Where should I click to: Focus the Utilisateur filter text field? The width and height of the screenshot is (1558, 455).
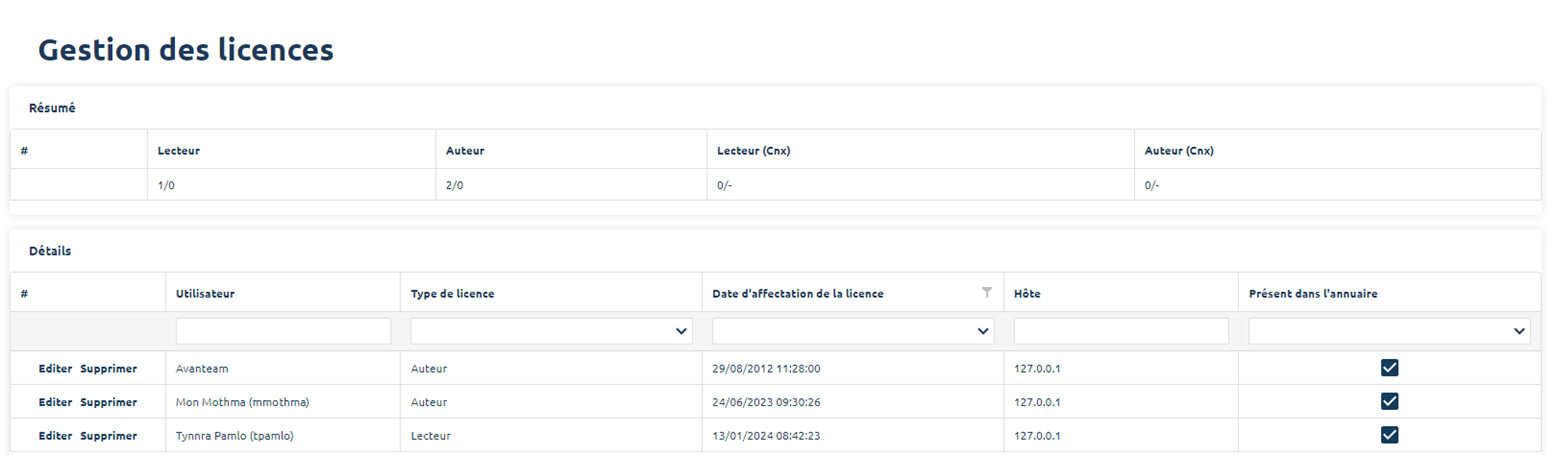[283, 331]
